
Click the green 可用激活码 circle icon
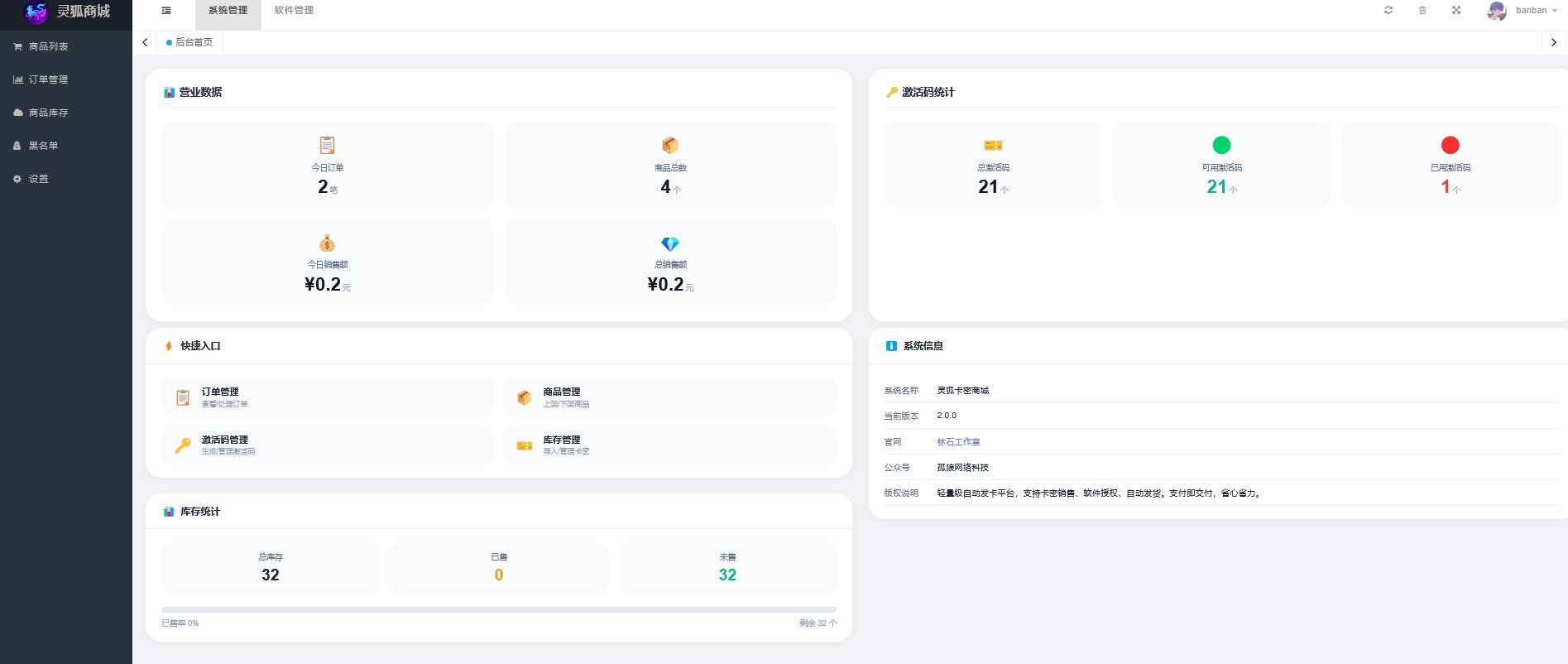(x=1221, y=145)
